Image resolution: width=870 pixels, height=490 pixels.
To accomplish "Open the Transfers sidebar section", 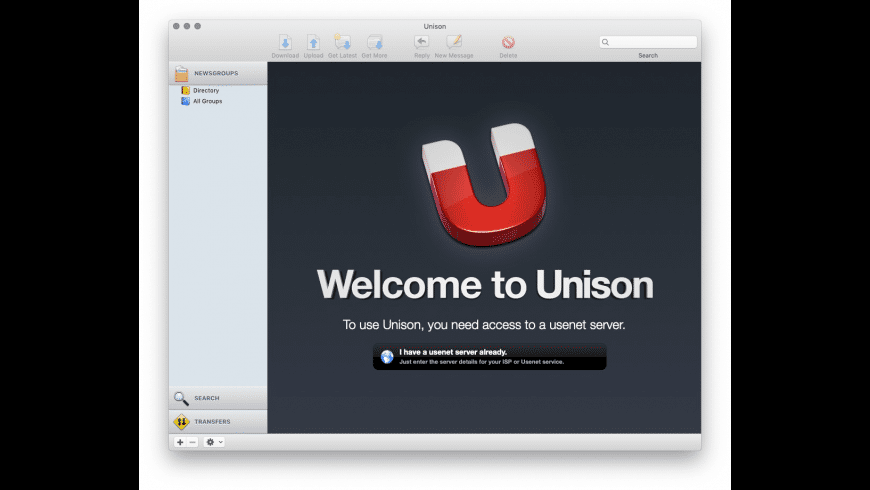I will pos(218,422).
